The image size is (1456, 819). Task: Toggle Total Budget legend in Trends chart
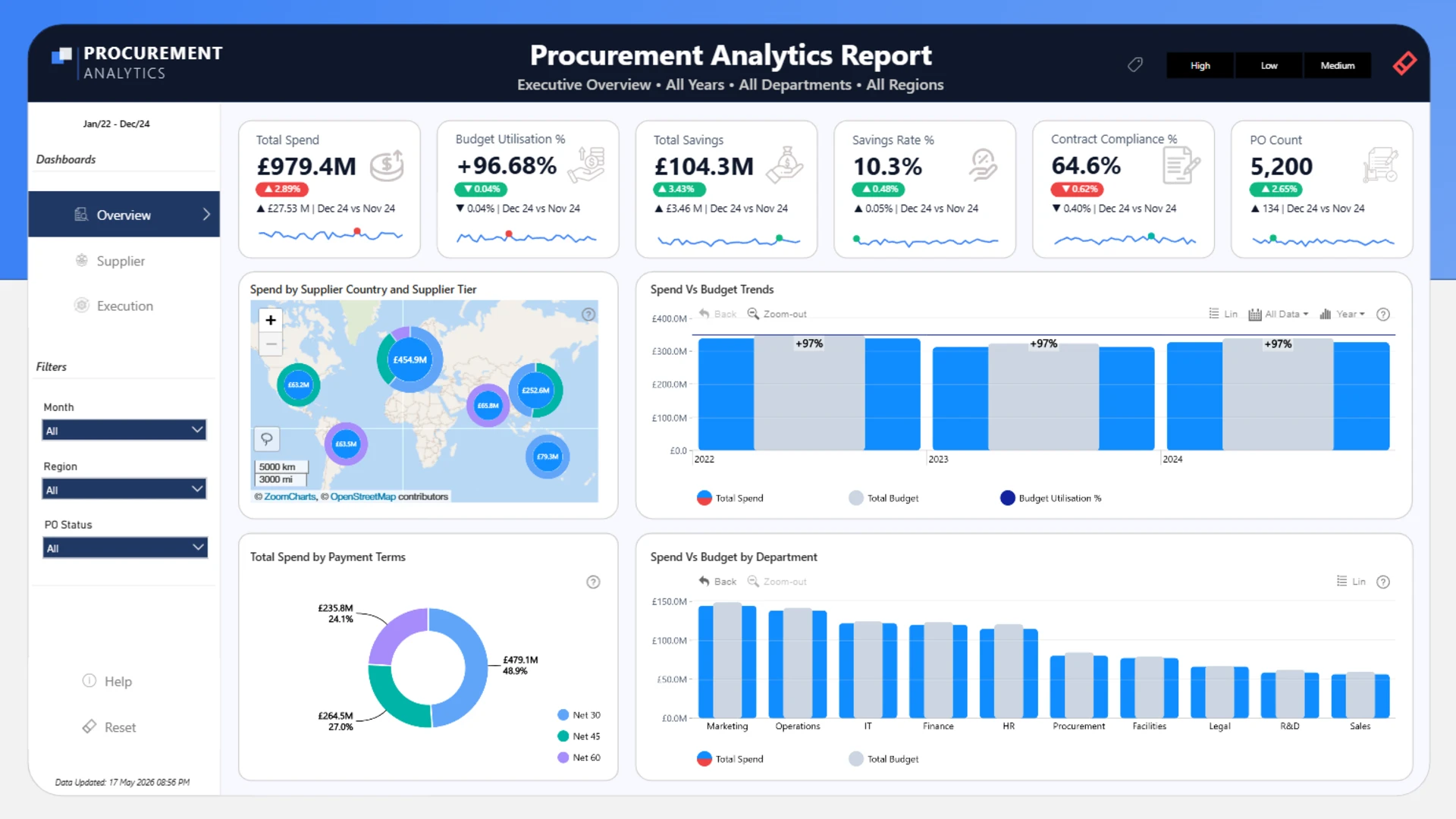(x=883, y=498)
